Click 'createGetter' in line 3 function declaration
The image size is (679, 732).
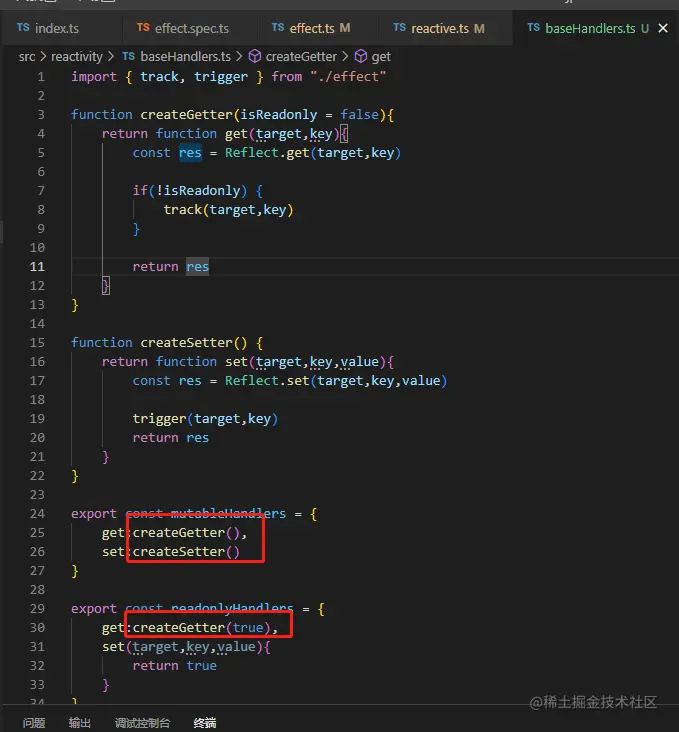click(x=186, y=114)
